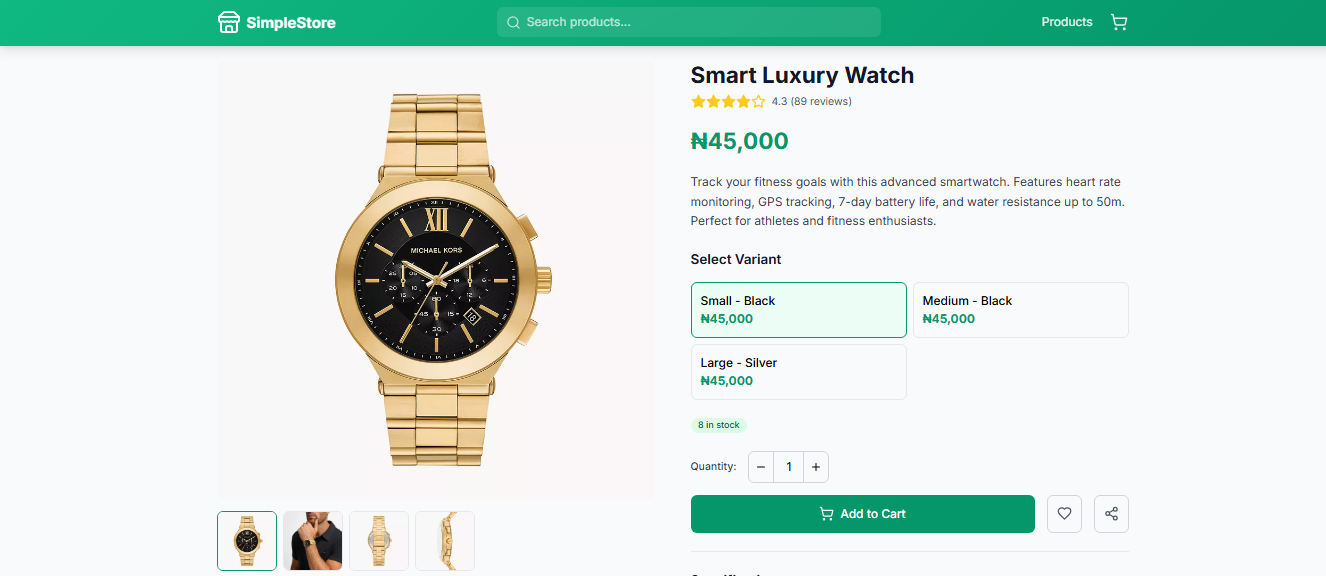The height and width of the screenshot is (576, 1326).
Task: Click the cart icon inside Add to Cart
Action: [x=826, y=513]
